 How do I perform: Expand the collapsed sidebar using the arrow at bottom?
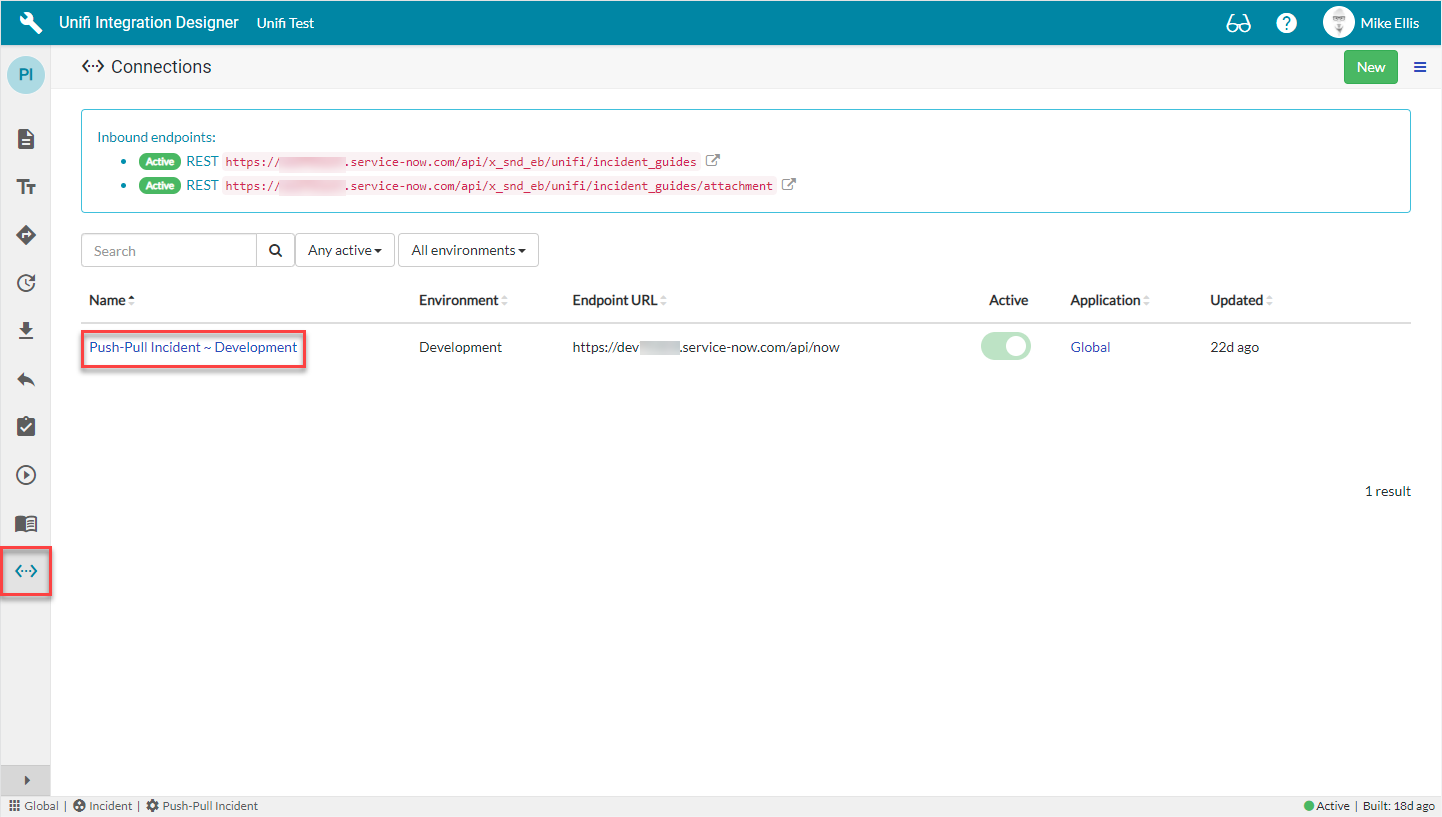[x=25, y=780]
